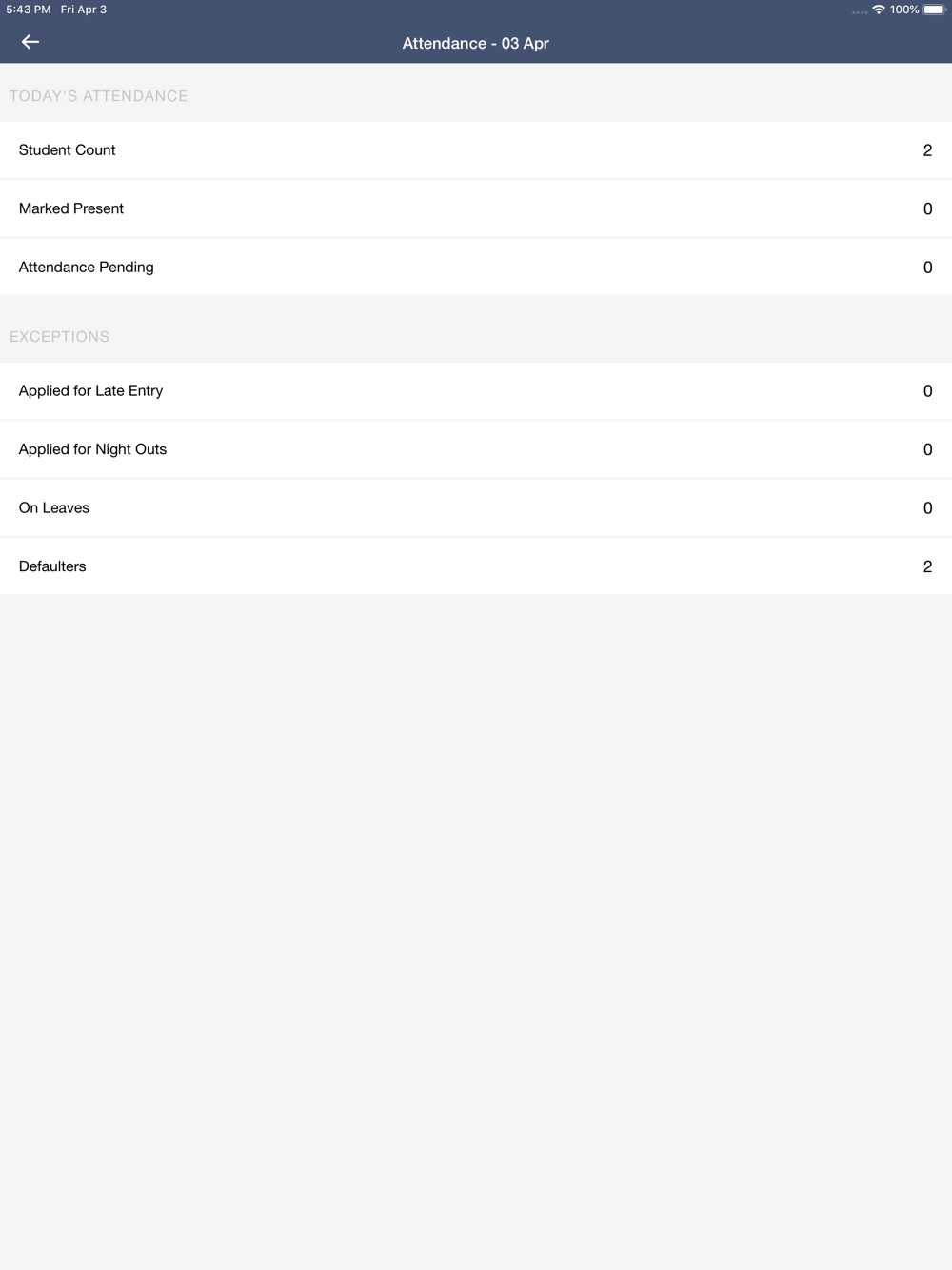Tap the Attendance - 03 Apr title
Screen dimensions: 952x1270
476,43
